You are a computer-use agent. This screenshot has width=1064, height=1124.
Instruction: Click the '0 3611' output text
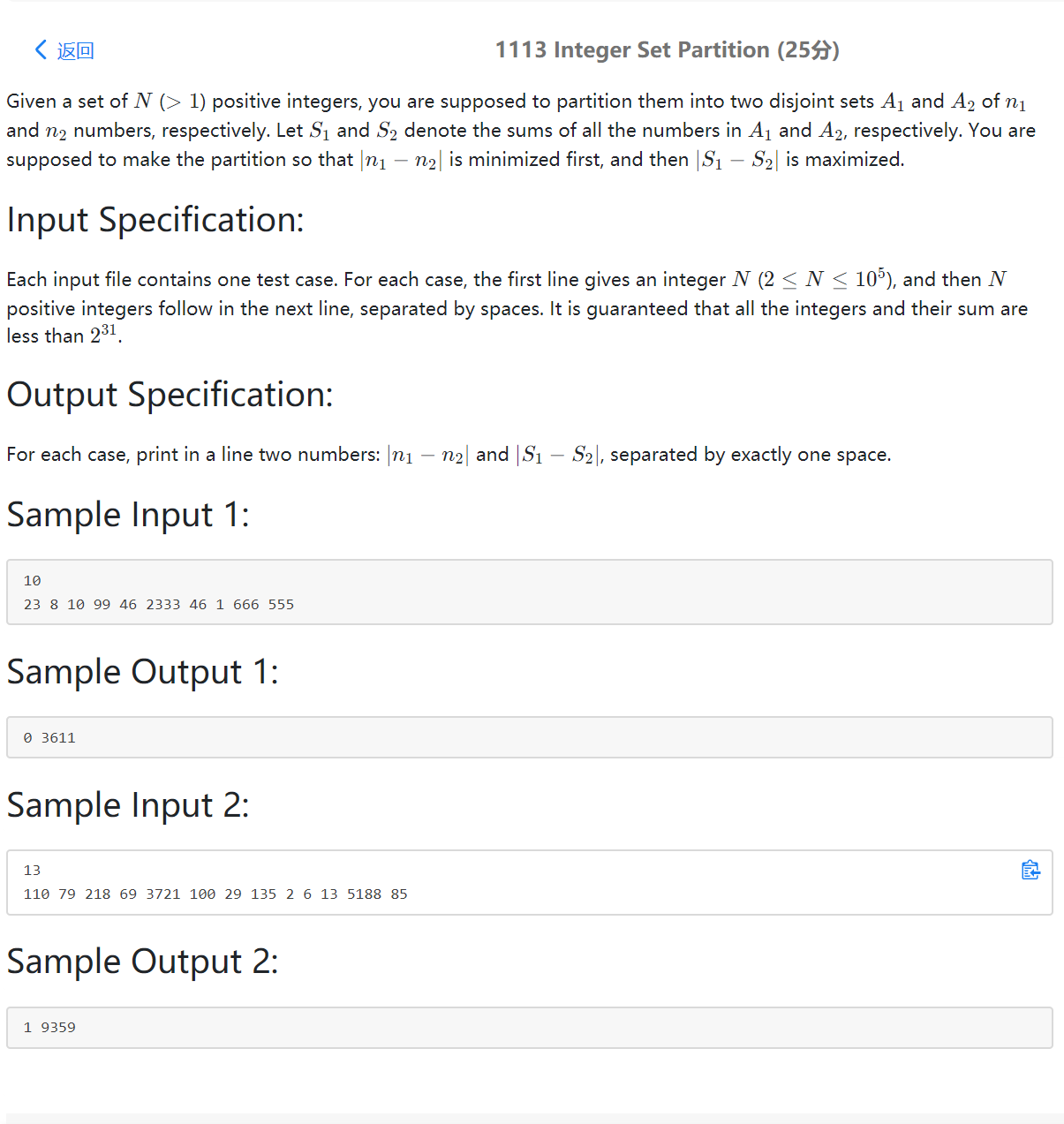(x=49, y=738)
